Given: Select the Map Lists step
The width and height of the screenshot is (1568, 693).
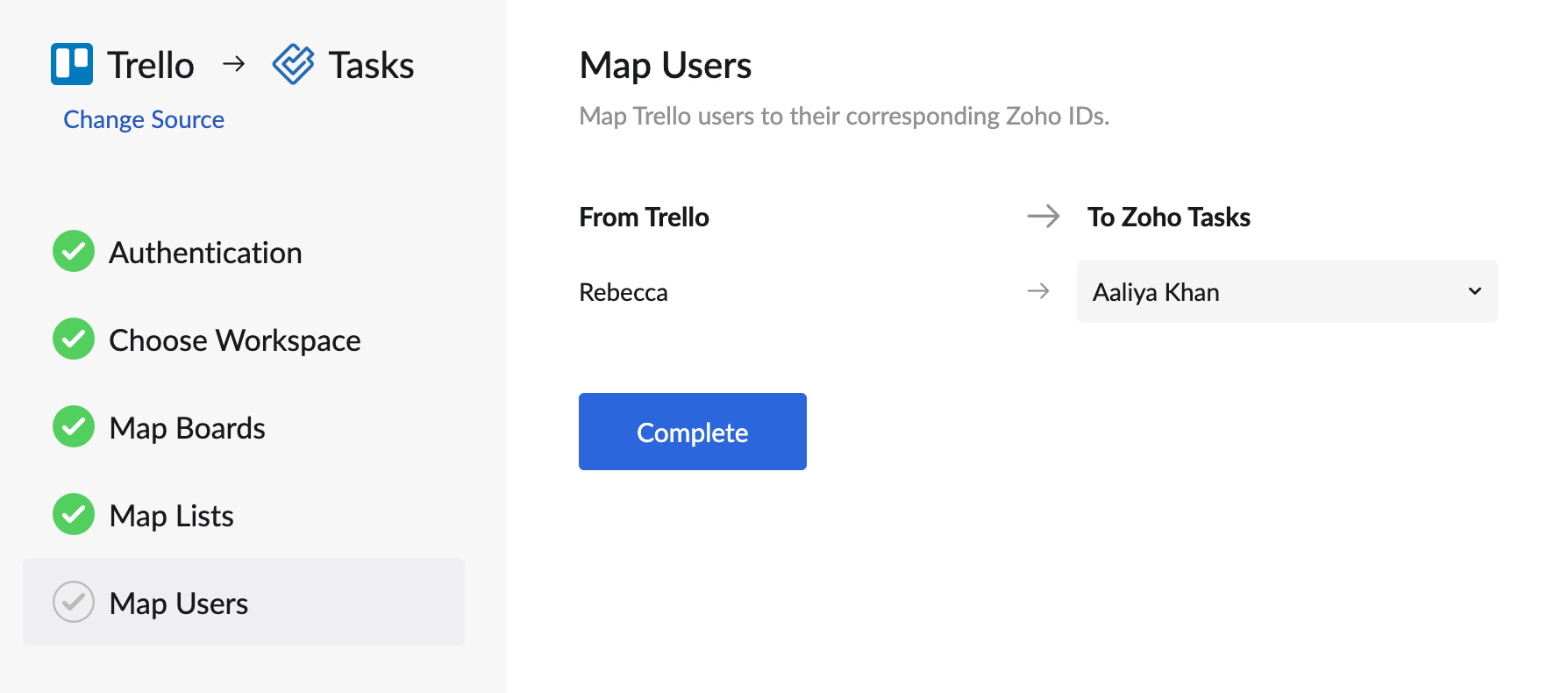Looking at the screenshot, I should pos(170,515).
